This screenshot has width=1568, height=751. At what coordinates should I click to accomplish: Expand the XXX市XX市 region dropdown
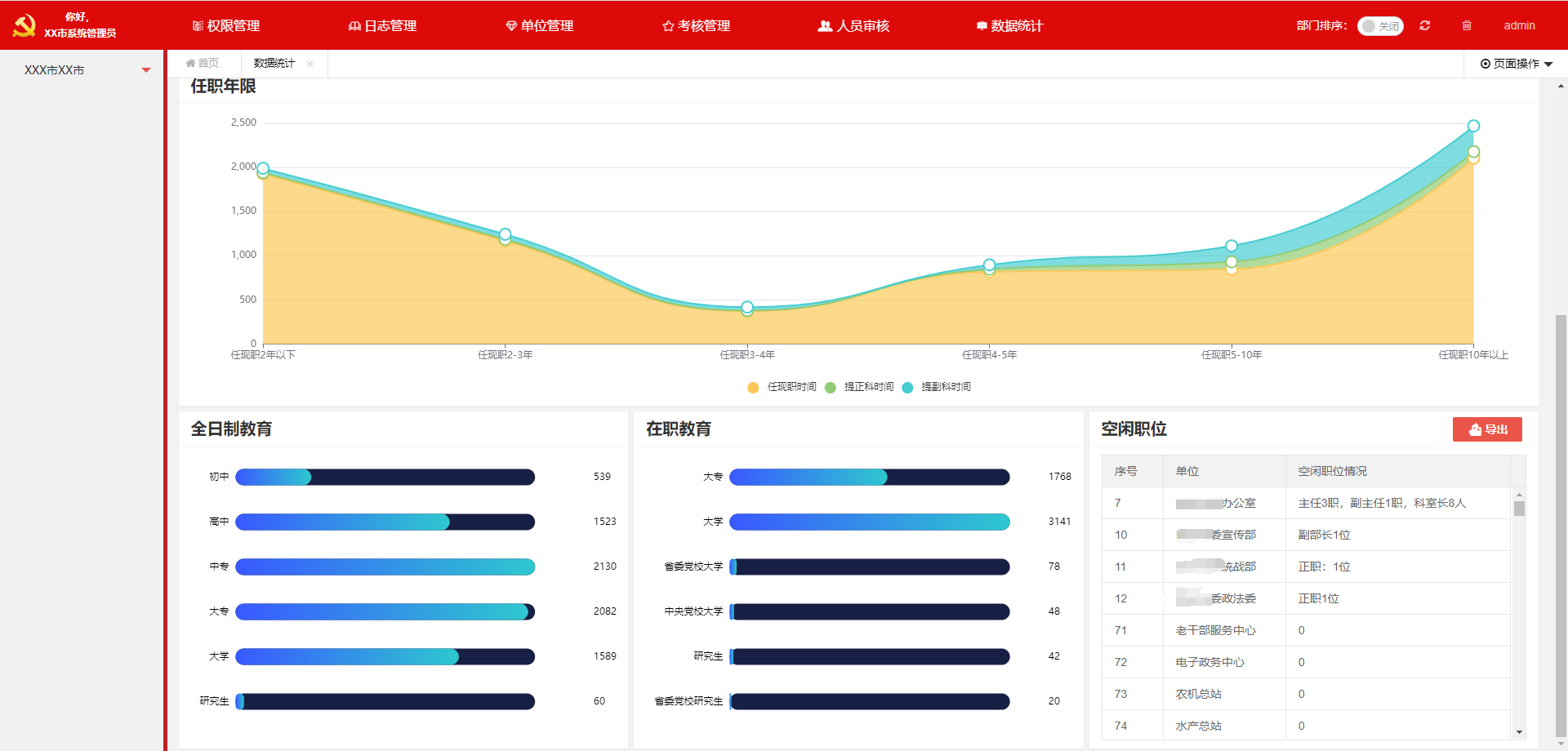[146, 70]
